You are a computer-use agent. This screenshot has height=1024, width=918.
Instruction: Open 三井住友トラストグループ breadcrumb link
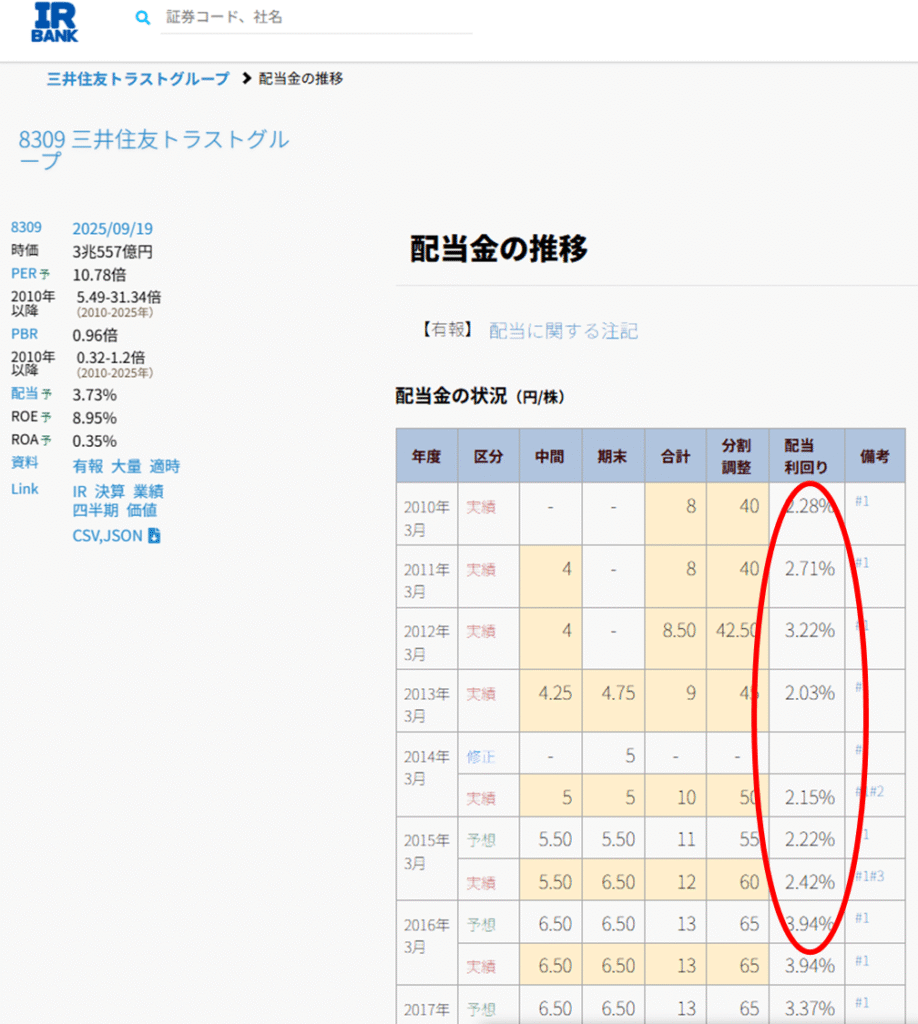138,78
